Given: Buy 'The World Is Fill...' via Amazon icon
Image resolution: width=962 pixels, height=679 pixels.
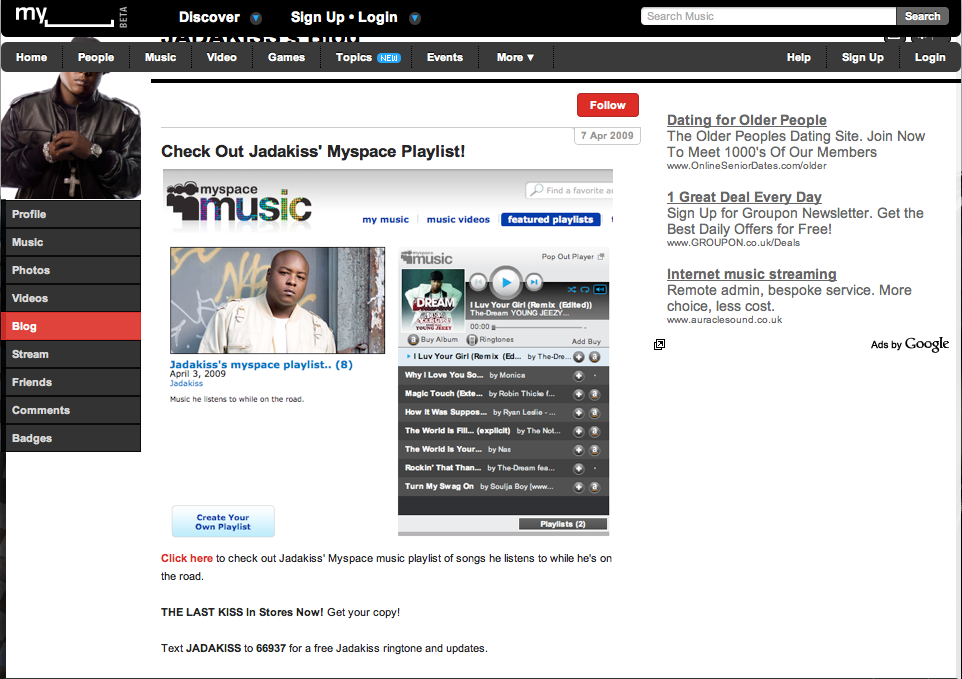Looking at the screenshot, I should (x=595, y=432).
